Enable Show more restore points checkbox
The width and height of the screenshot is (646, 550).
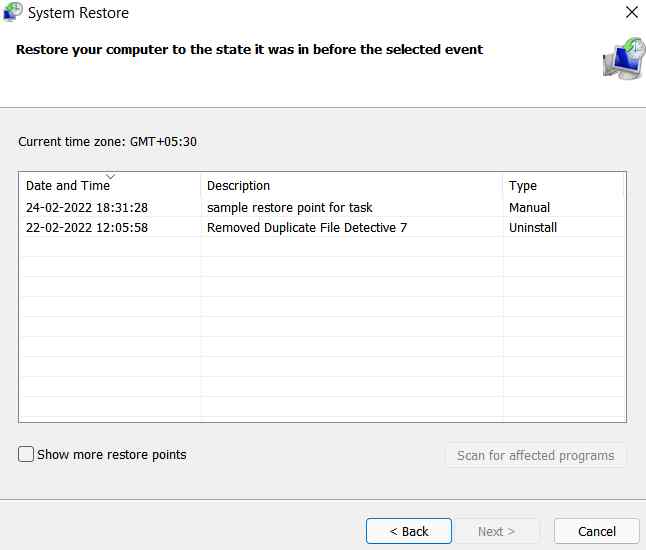click(26, 454)
